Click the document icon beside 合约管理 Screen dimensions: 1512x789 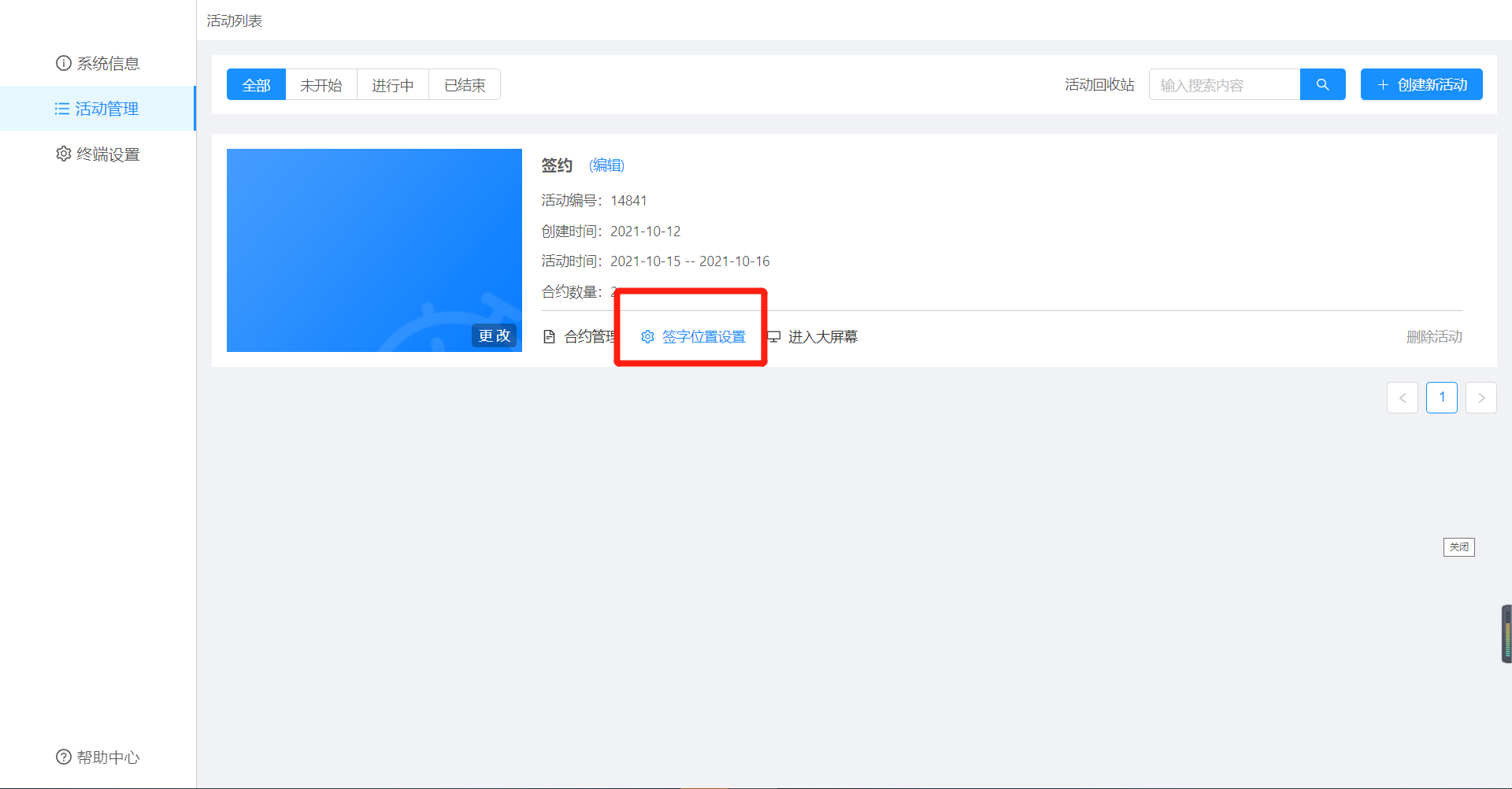[550, 337]
